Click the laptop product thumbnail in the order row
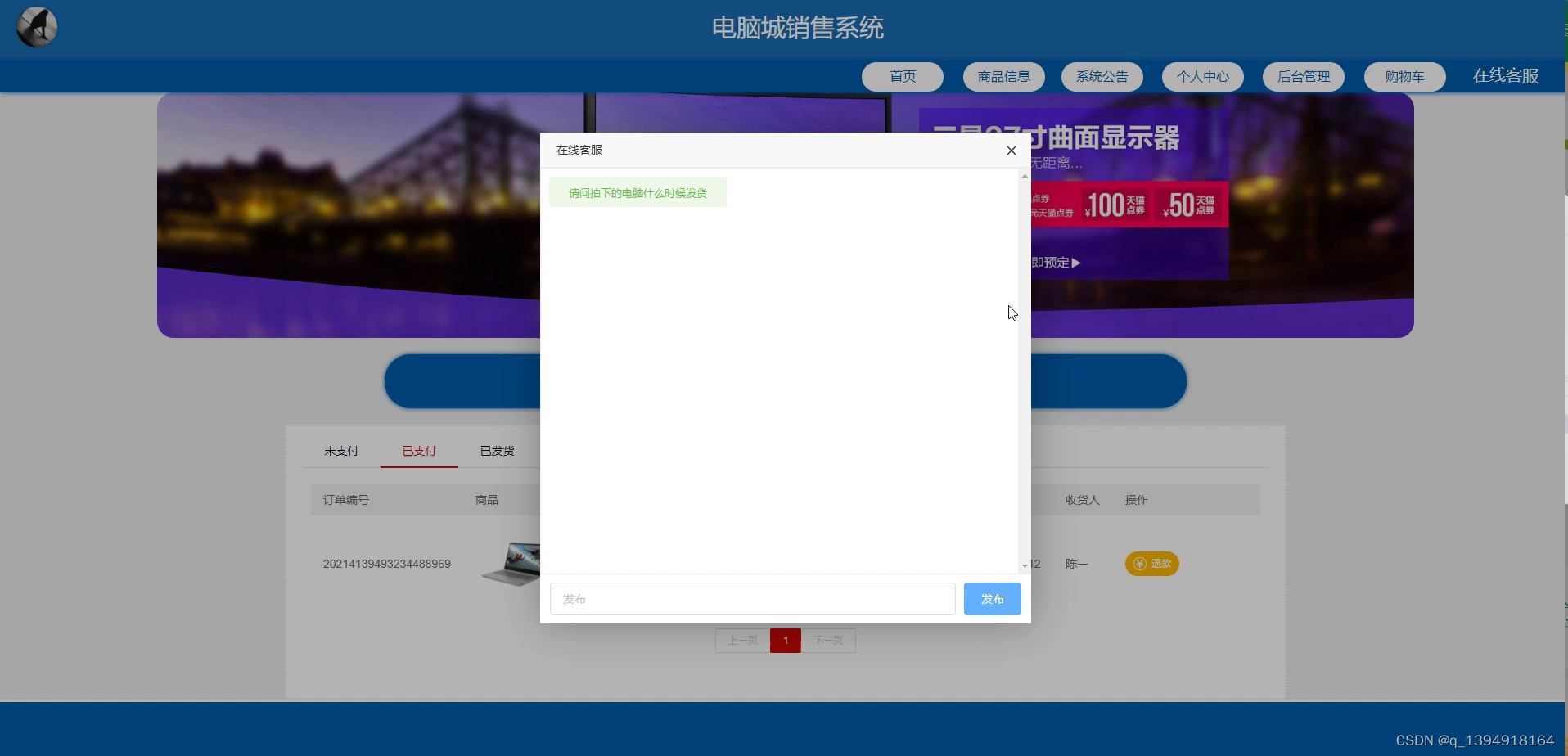This screenshot has width=1568, height=756. (511, 564)
